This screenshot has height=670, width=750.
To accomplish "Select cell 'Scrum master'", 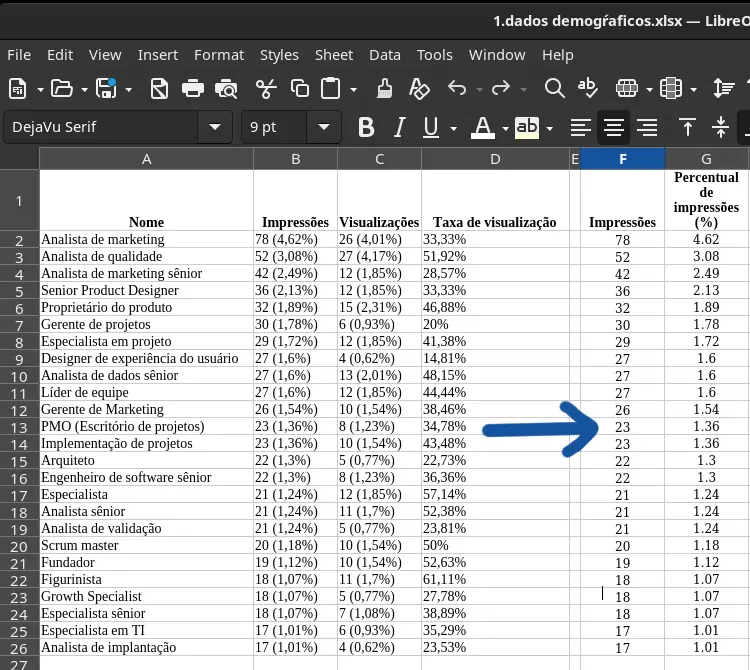I will click(146, 545).
